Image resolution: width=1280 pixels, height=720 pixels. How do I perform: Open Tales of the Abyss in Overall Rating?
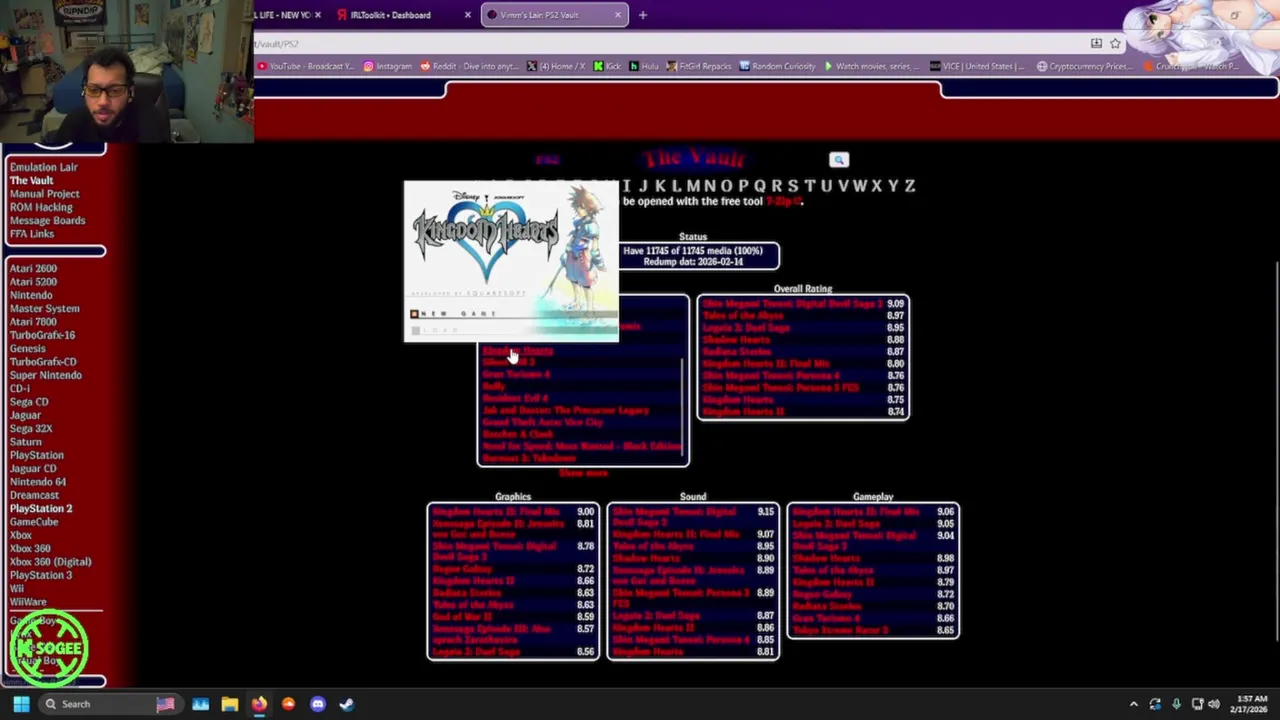(x=743, y=315)
